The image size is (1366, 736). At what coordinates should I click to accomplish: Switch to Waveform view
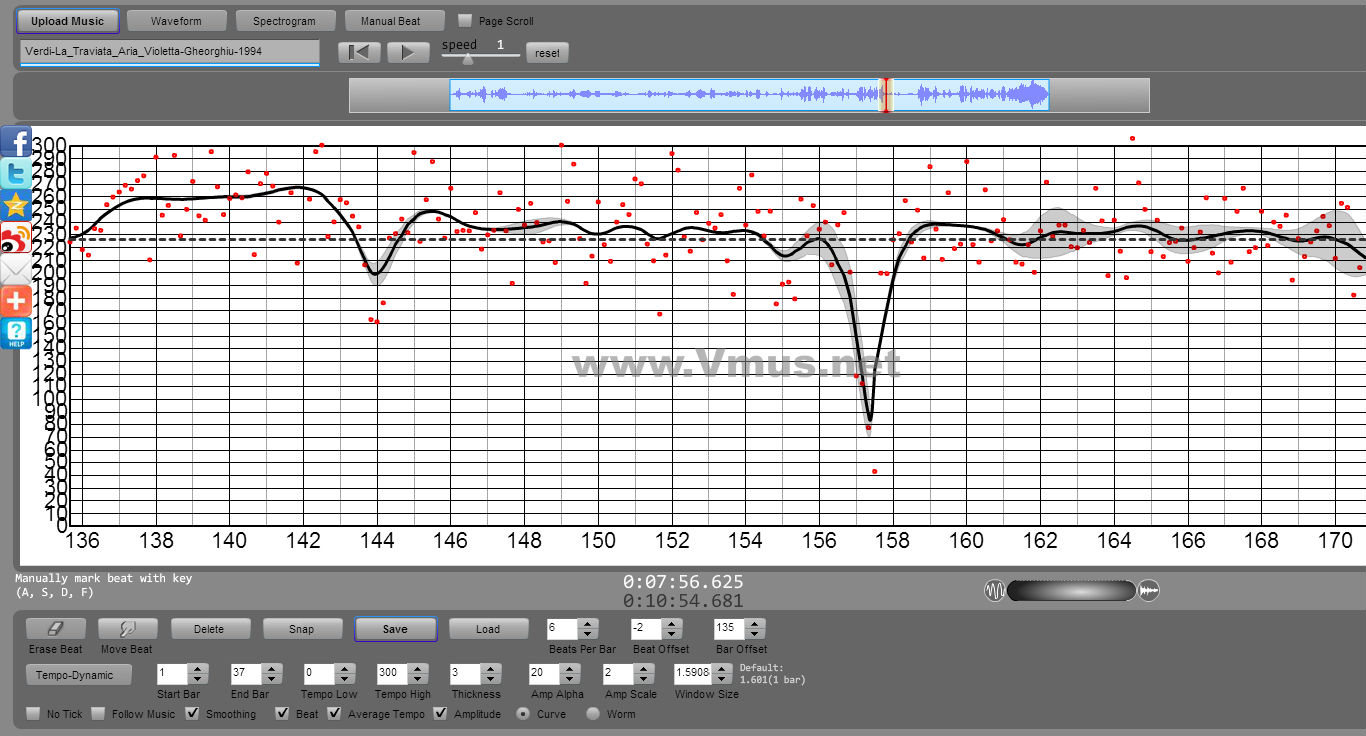pos(176,21)
